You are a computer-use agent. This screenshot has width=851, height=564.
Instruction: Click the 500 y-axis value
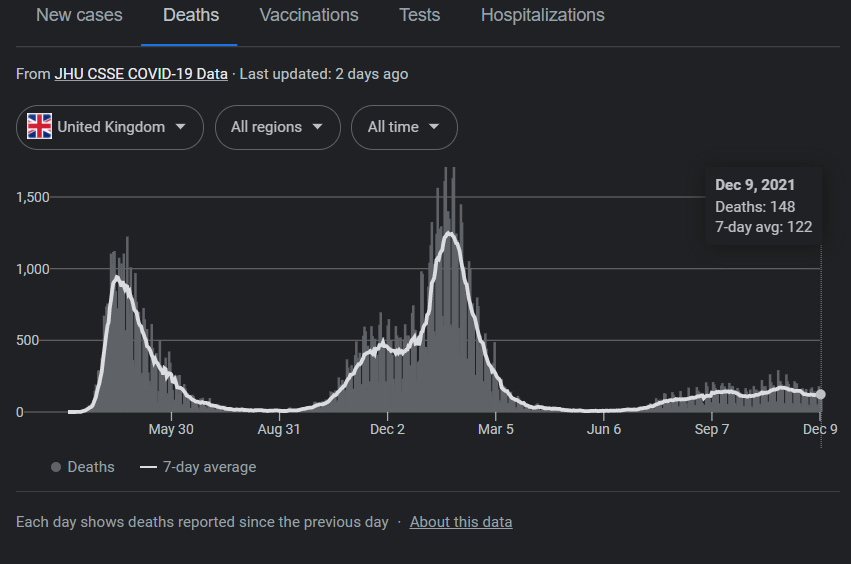[28, 340]
